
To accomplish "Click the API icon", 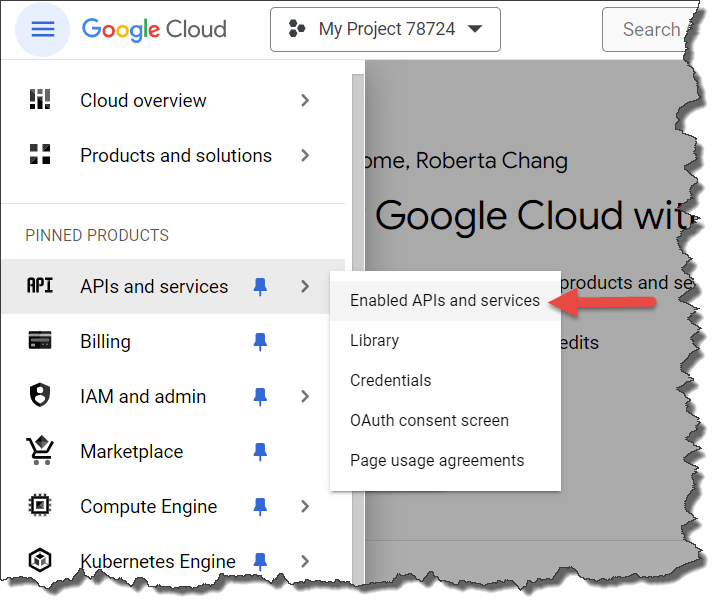I will pyautogui.click(x=40, y=286).
